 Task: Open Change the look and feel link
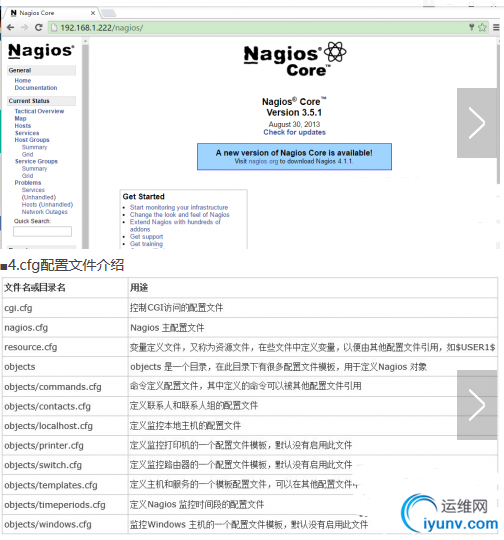tap(179, 215)
